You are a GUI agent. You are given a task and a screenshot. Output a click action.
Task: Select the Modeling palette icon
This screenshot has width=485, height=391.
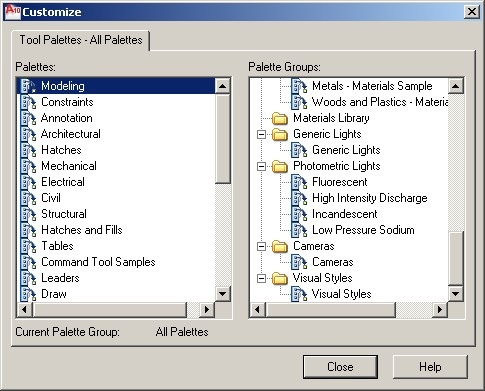click(x=28, y=86)
